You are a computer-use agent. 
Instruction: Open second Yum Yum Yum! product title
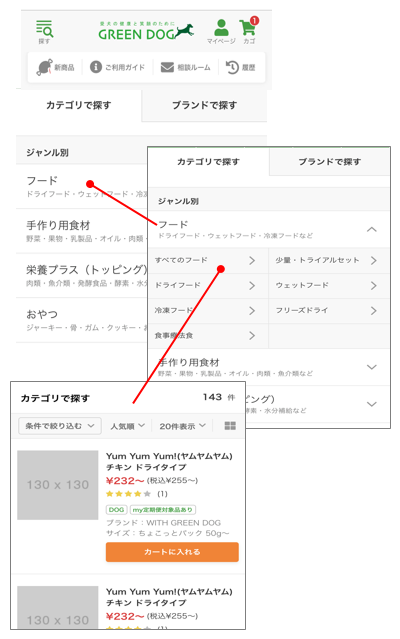pyautogui.click(x=169, y=597)
